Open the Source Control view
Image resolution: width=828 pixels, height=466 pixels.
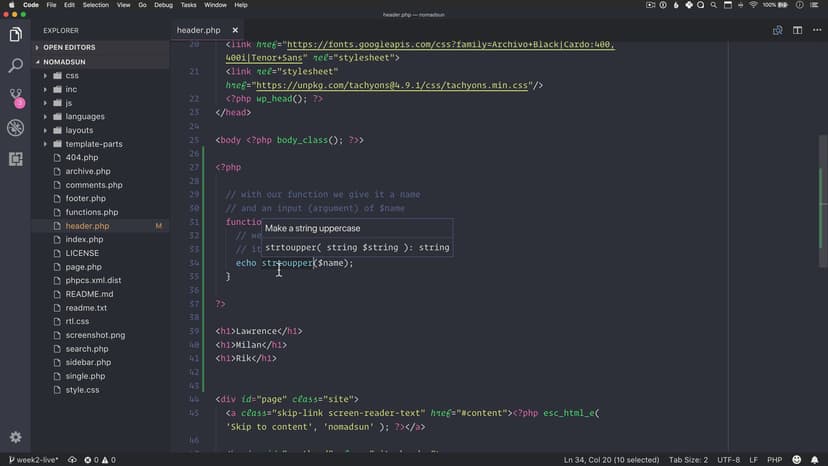tap(15, 97)
